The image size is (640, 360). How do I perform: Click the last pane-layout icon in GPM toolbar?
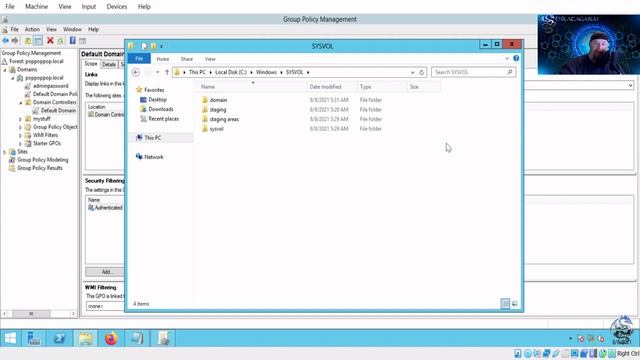click(82, 40)
